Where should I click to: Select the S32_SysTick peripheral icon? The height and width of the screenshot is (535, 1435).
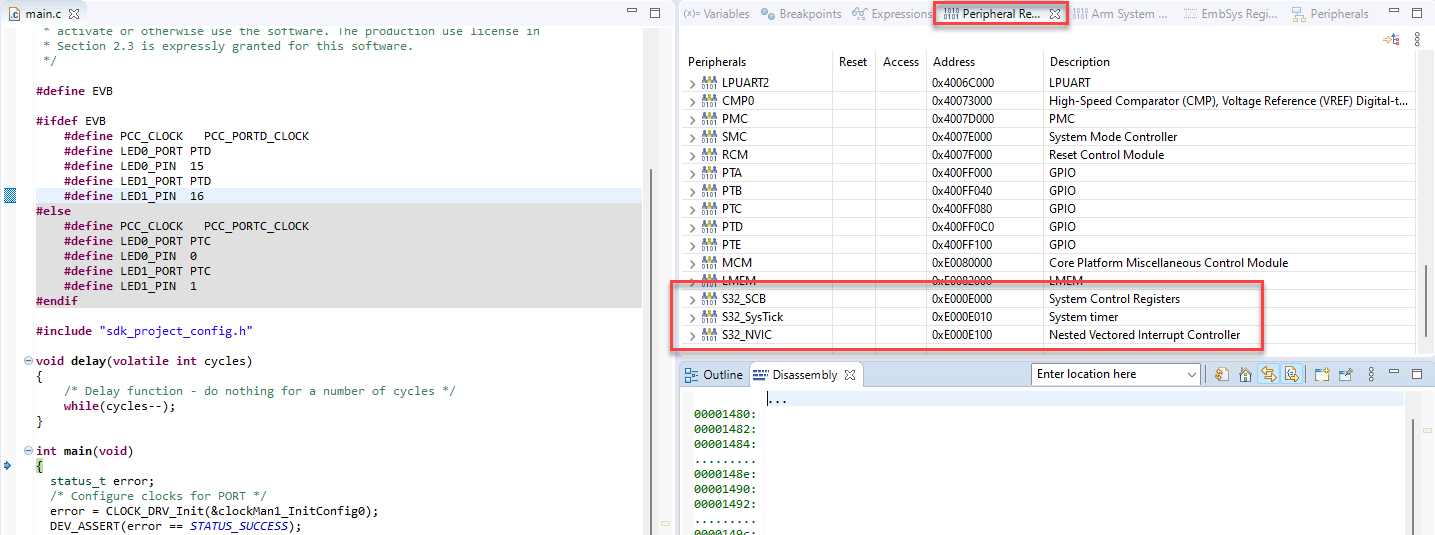tap(710, 317)
